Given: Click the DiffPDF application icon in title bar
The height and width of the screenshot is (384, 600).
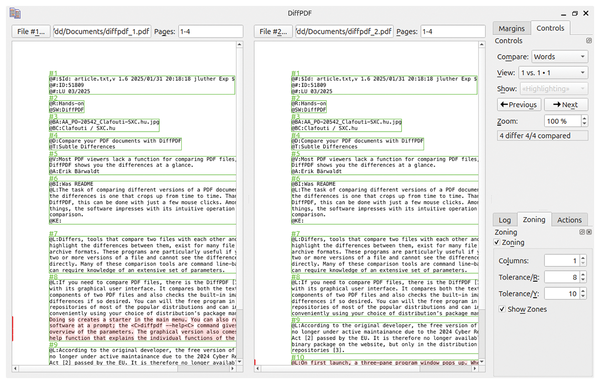Looking at the screenshot, I should pos(15,13).
